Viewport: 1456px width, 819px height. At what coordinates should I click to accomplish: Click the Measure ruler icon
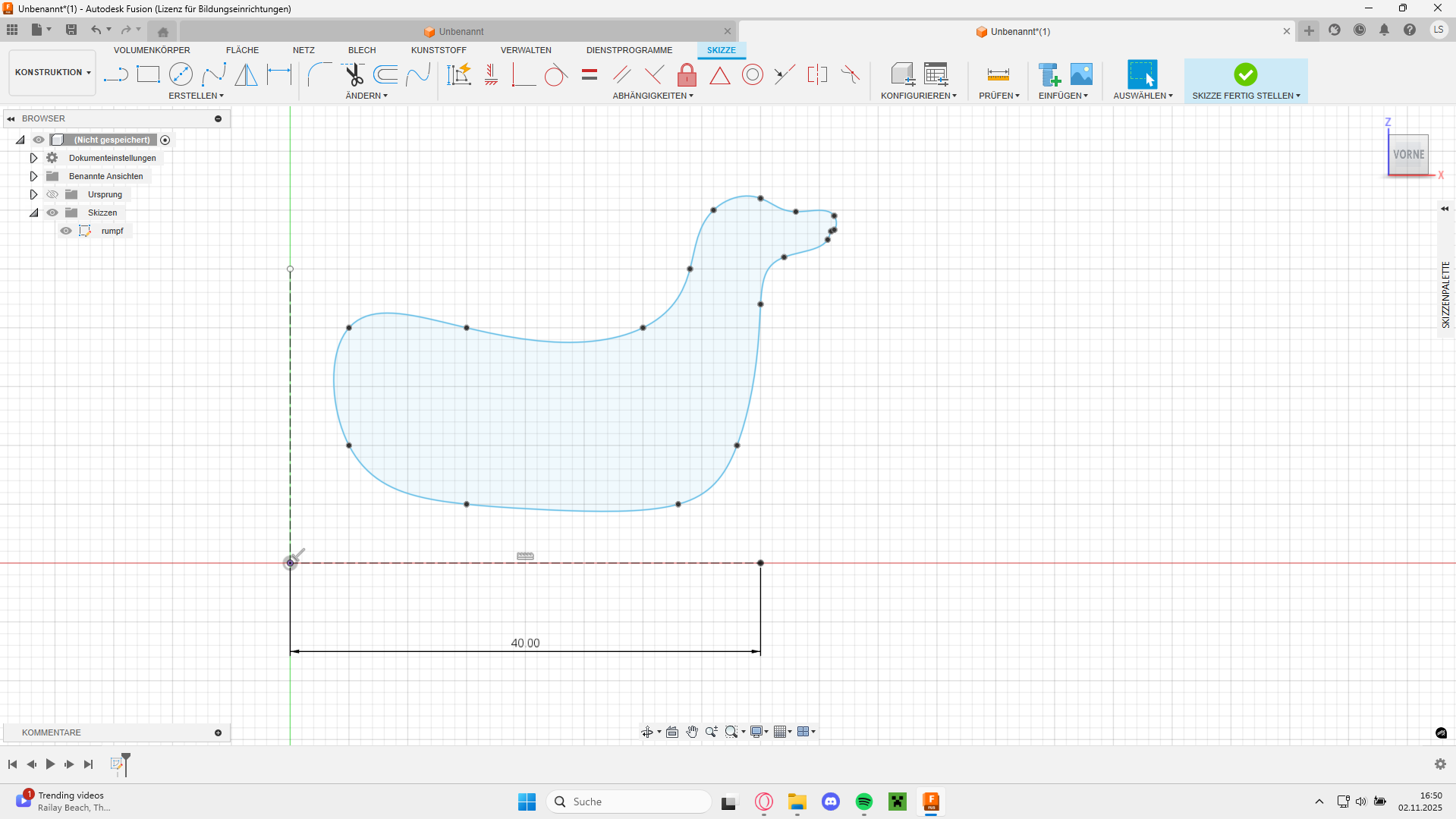pyautogui.click(x=998, y=74)
